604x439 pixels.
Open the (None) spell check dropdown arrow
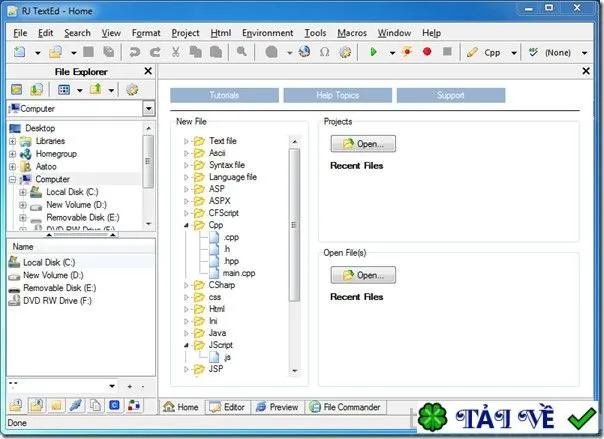(x=584, y=53)
